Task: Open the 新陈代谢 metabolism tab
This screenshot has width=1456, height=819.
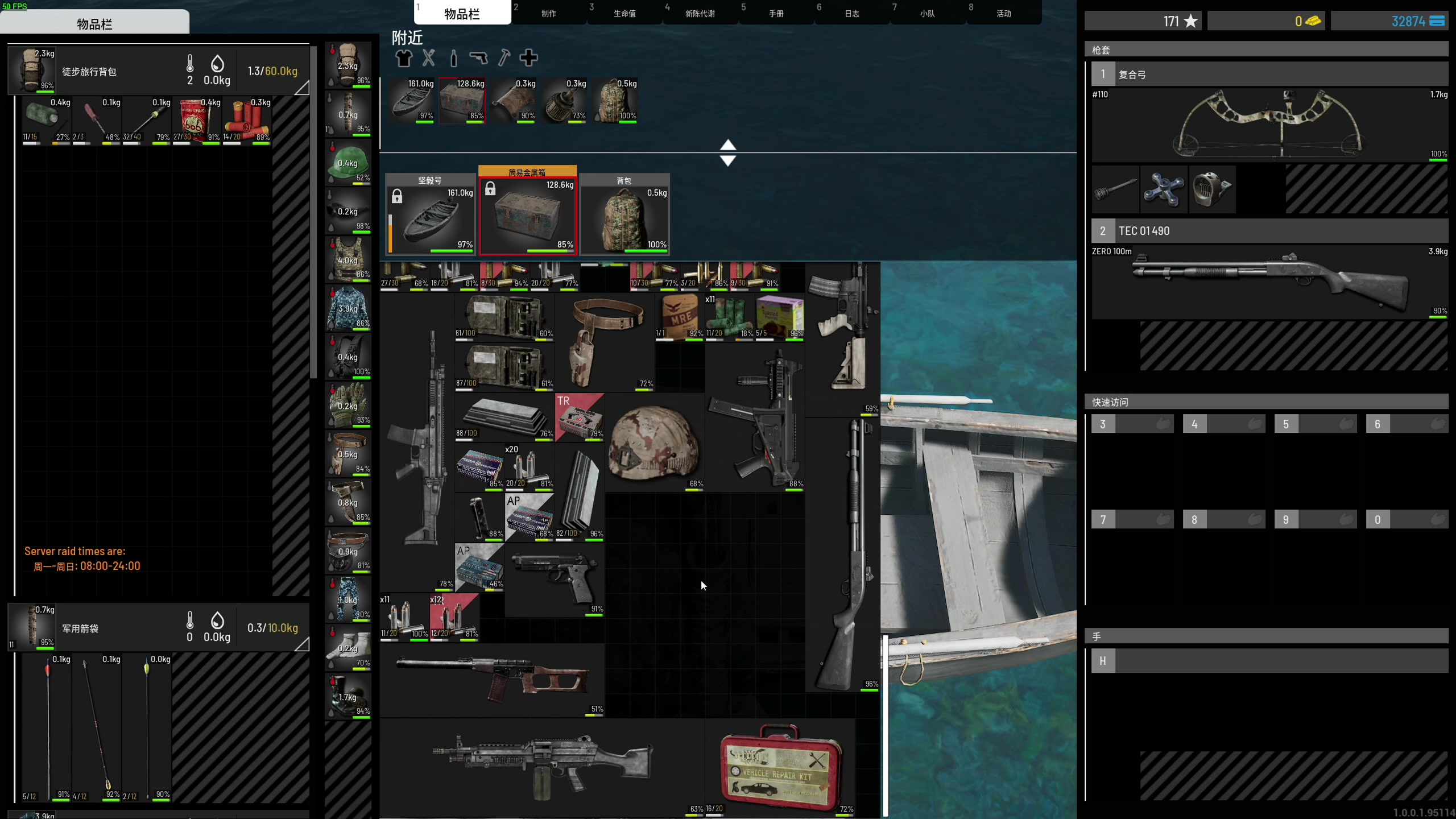Action: (x=700, y=13)
